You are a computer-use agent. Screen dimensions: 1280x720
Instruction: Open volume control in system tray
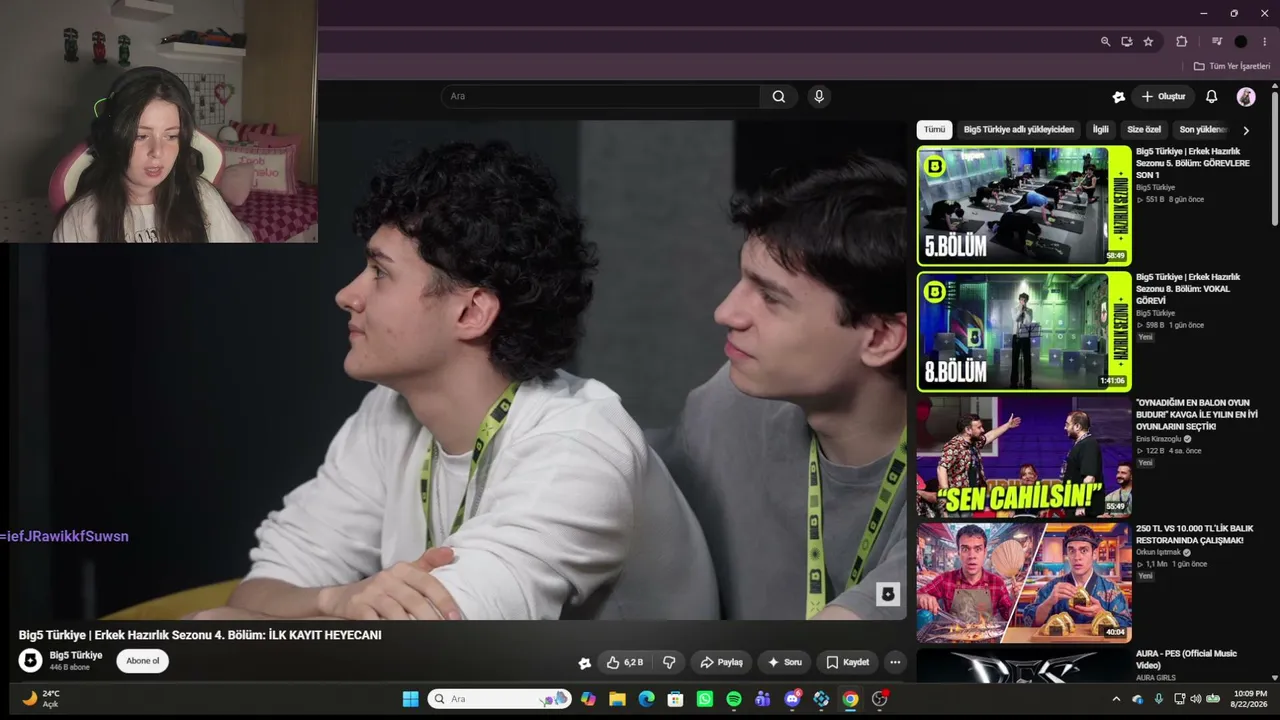point(1195,699)
